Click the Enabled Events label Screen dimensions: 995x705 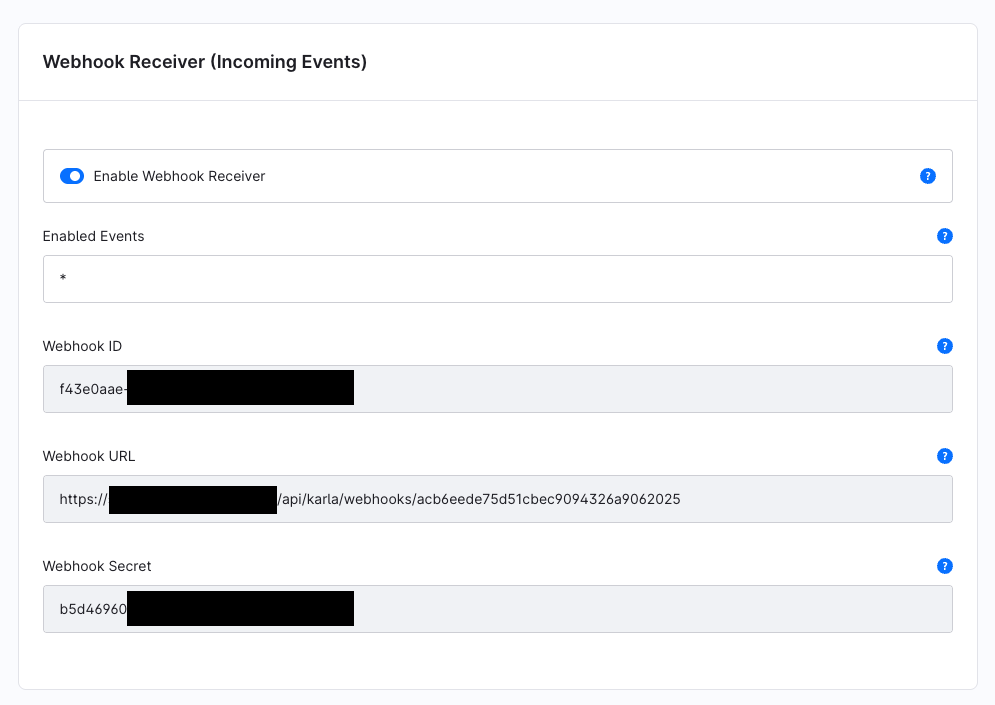[x=93, y=236]
